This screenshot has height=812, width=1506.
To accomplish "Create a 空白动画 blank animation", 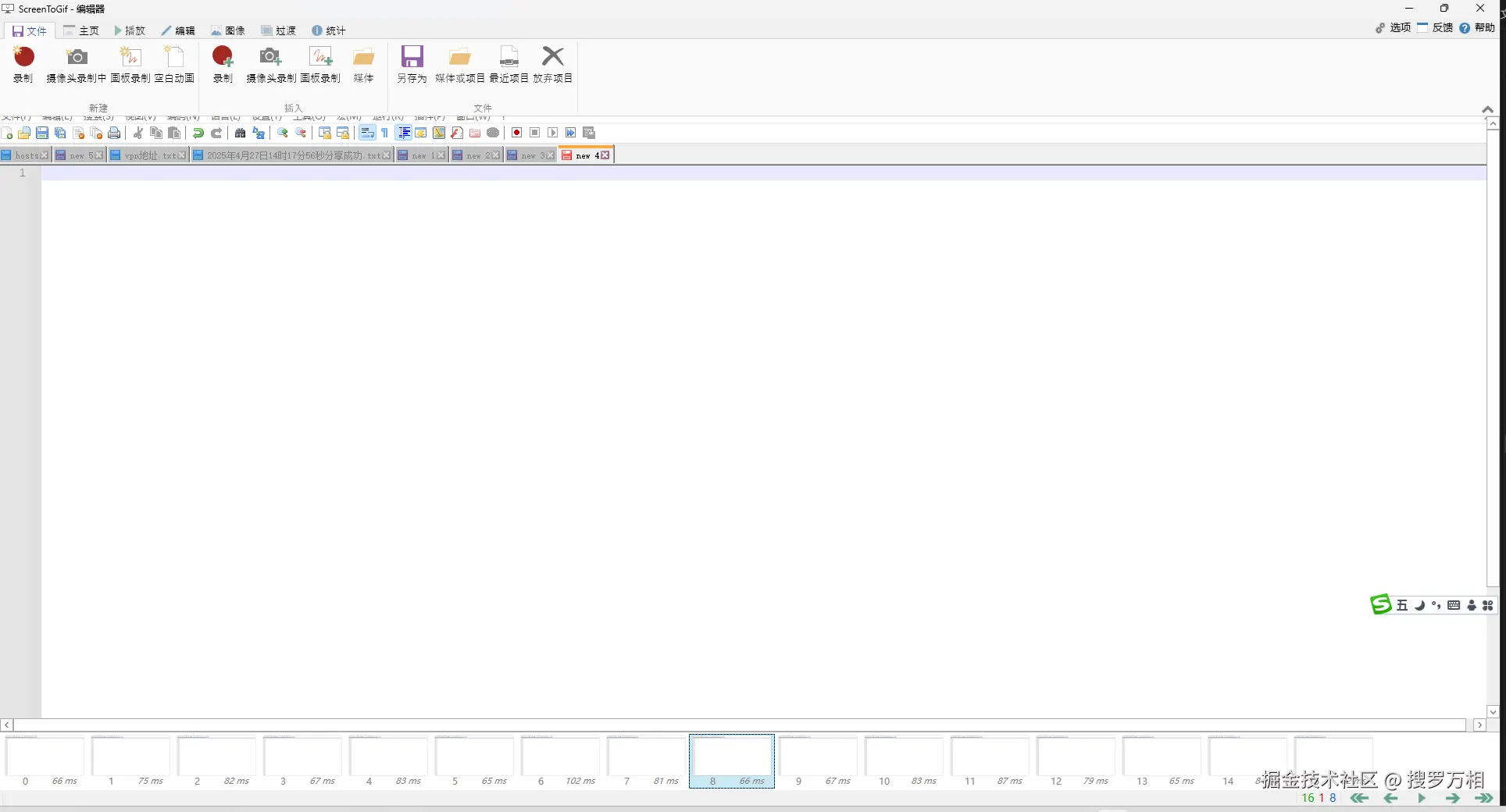I will (174, 64).
